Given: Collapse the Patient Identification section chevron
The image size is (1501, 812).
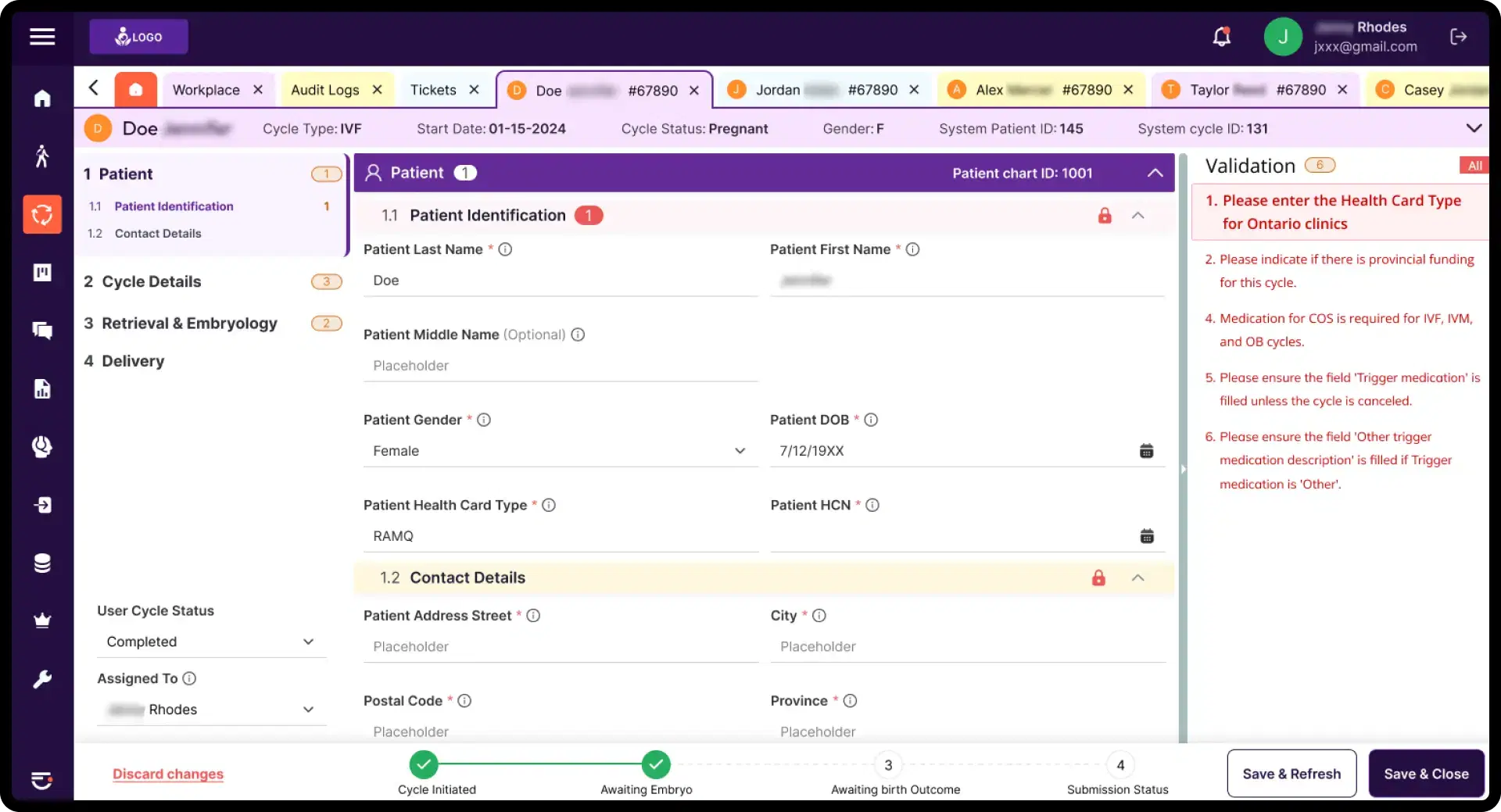Looking at the screenshot, I should click(x=1138, y=216).
